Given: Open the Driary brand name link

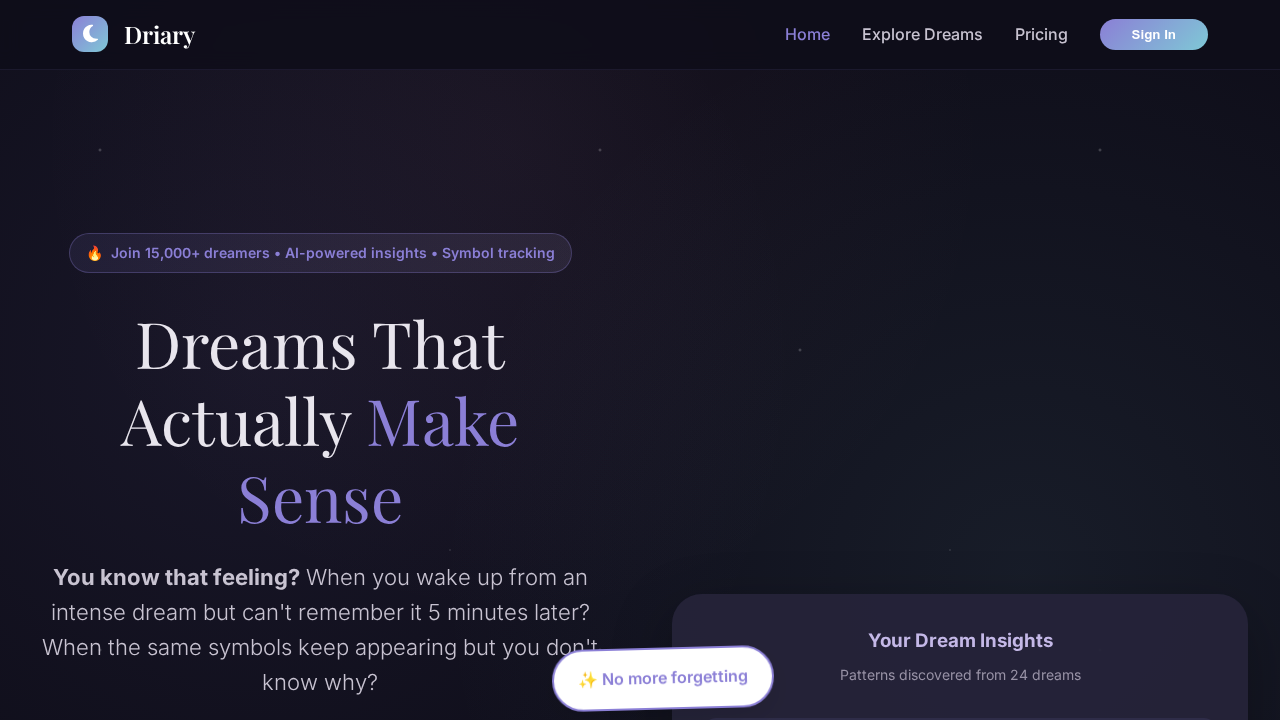Looking at the screenshot, I should (x=159, y=35).
